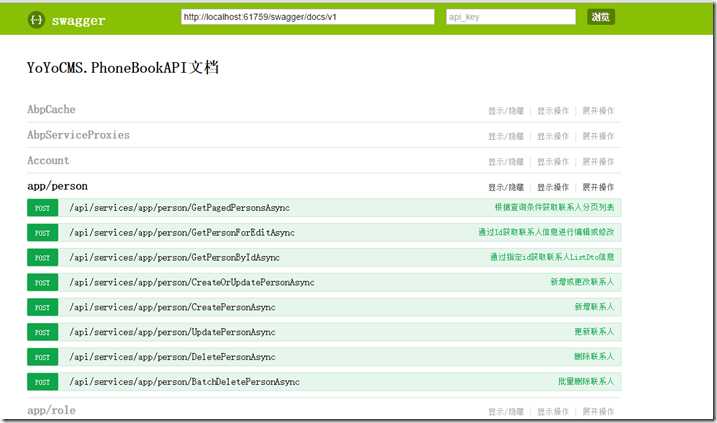Click 展开操作 in AbpServiceProxies row

(x=598, y=136)
